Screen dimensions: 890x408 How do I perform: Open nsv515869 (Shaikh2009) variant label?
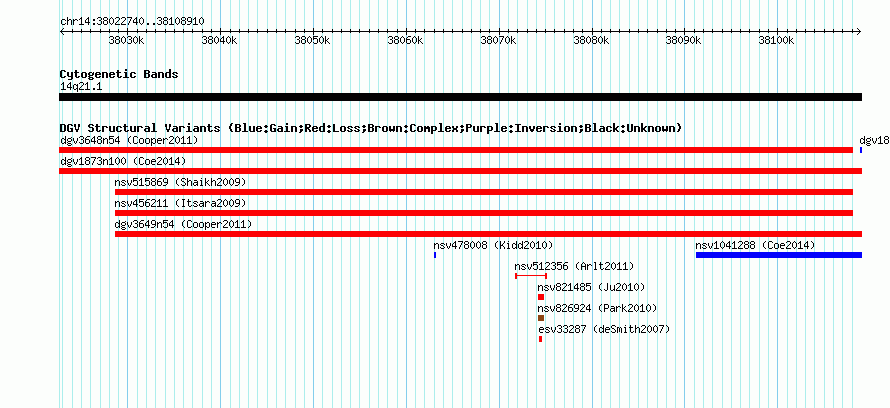[180, 182]
